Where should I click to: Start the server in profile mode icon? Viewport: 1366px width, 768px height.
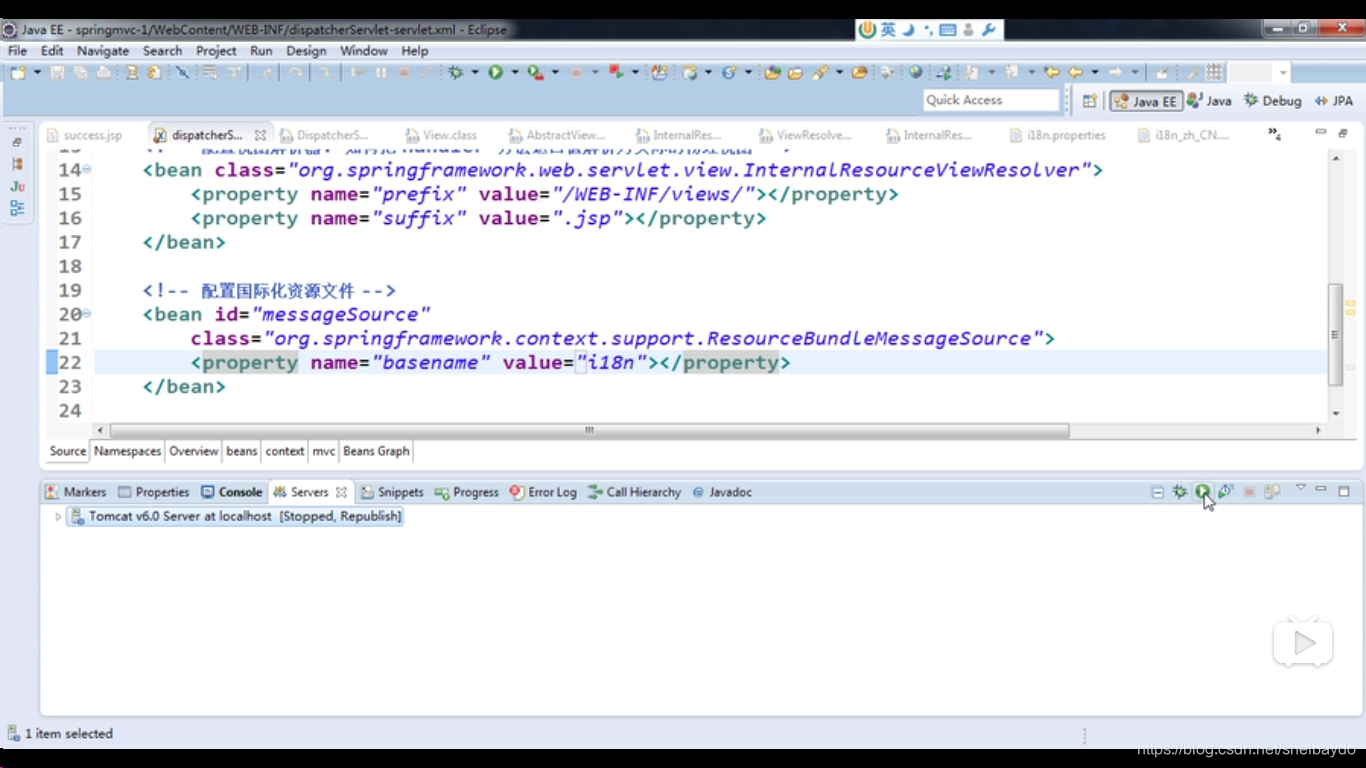coord(1226,492)
